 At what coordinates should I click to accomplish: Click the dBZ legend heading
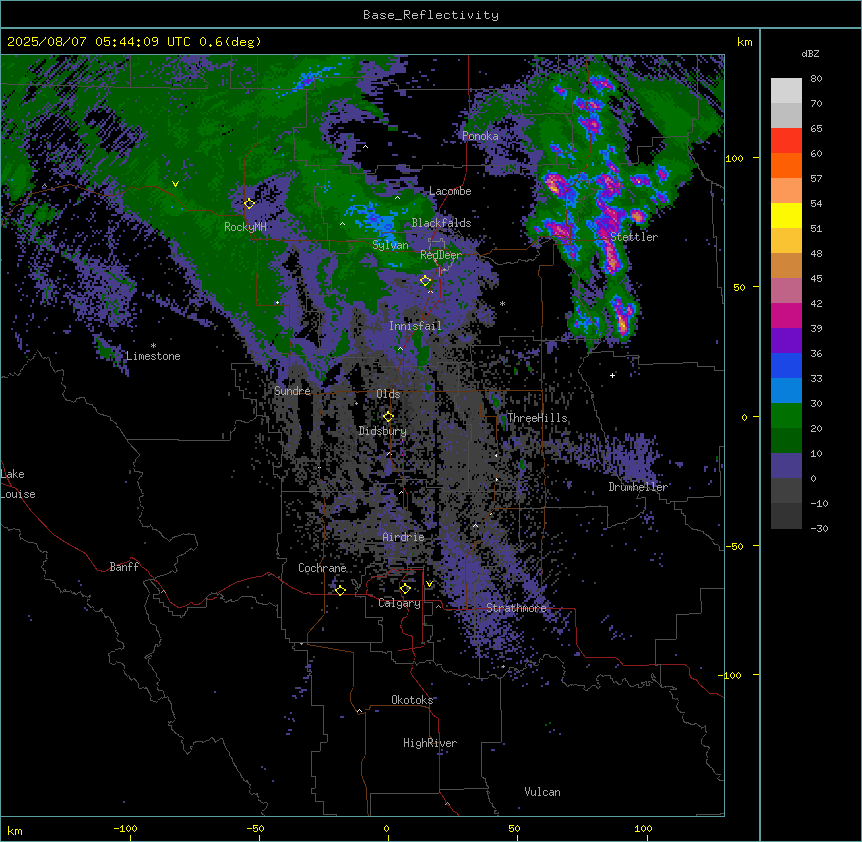click(x=810, y=54)
